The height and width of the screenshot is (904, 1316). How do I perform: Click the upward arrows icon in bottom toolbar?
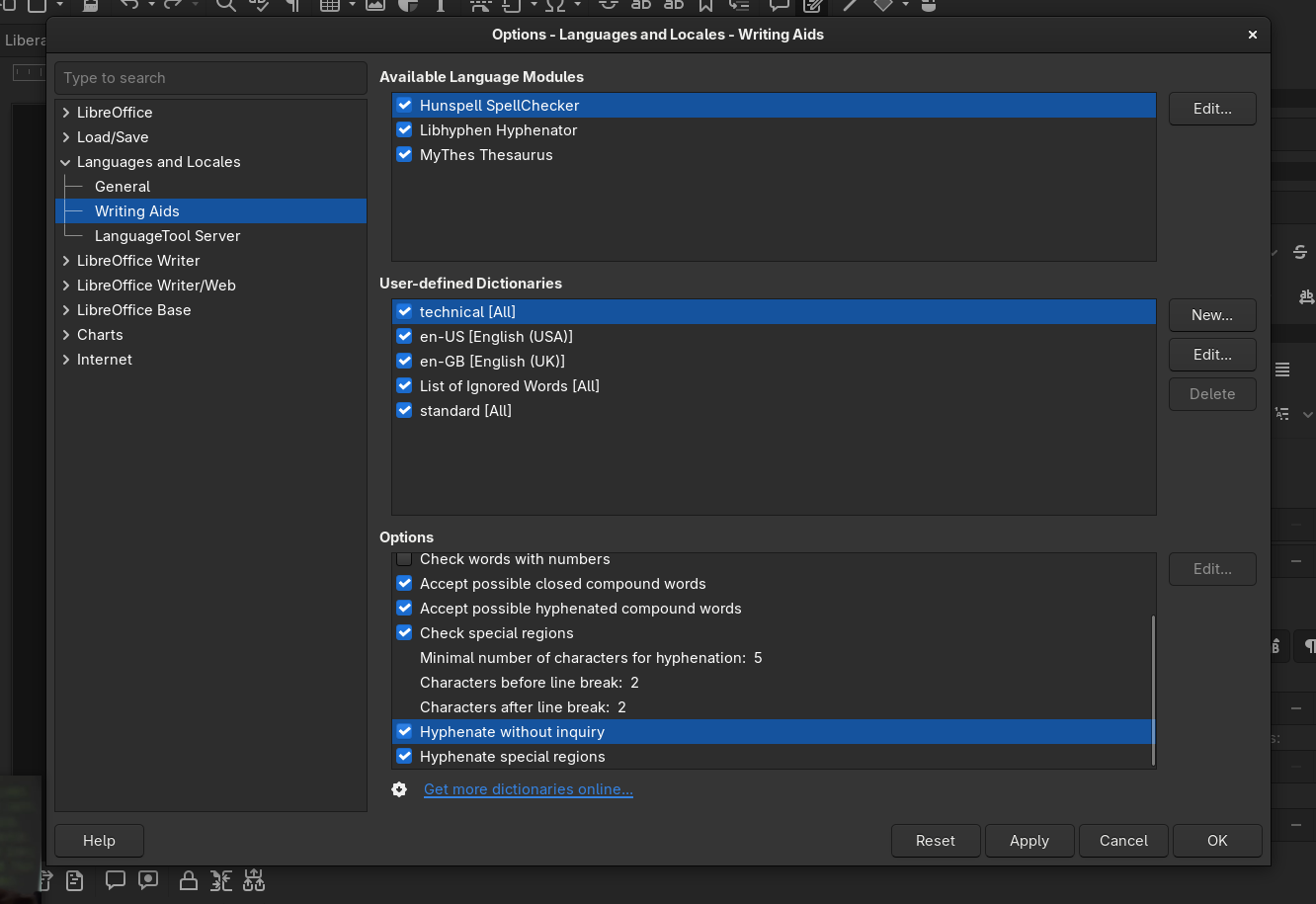tap(254, 880)
